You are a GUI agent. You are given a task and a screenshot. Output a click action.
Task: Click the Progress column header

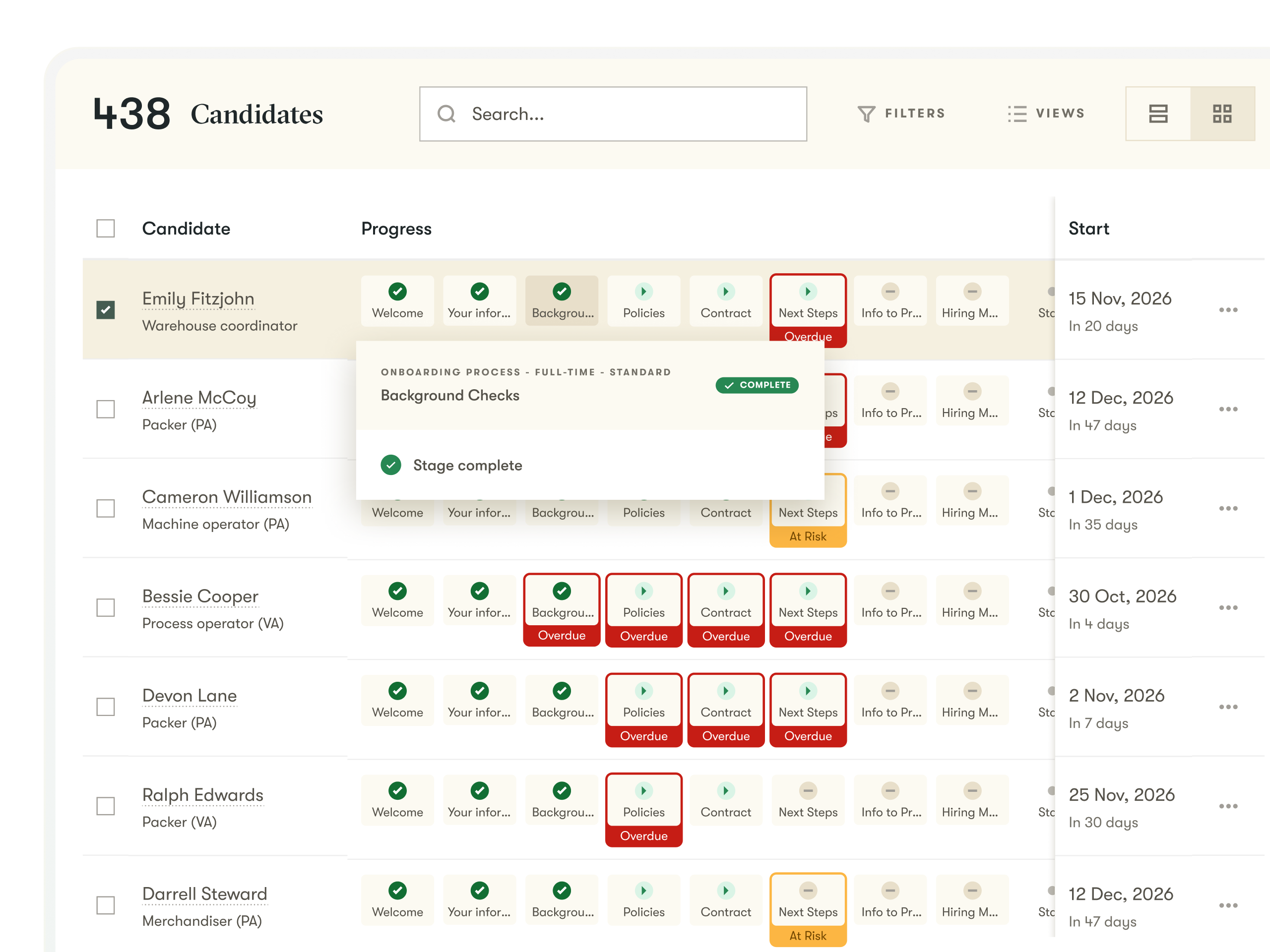(396, 229)
